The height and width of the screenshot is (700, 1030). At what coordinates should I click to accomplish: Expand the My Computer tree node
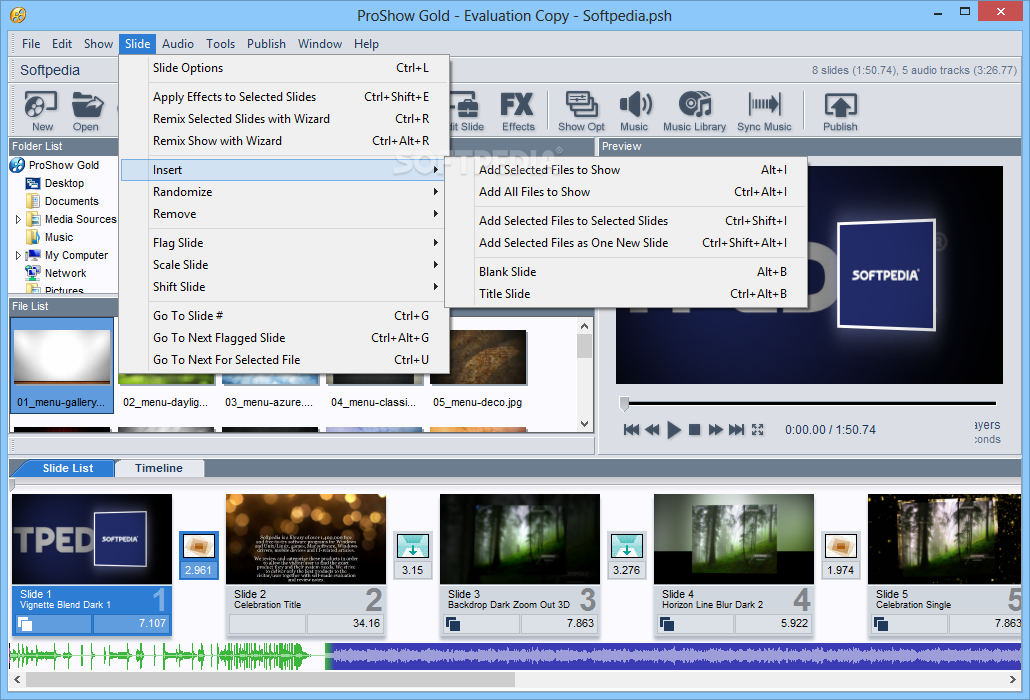(18, 255)
